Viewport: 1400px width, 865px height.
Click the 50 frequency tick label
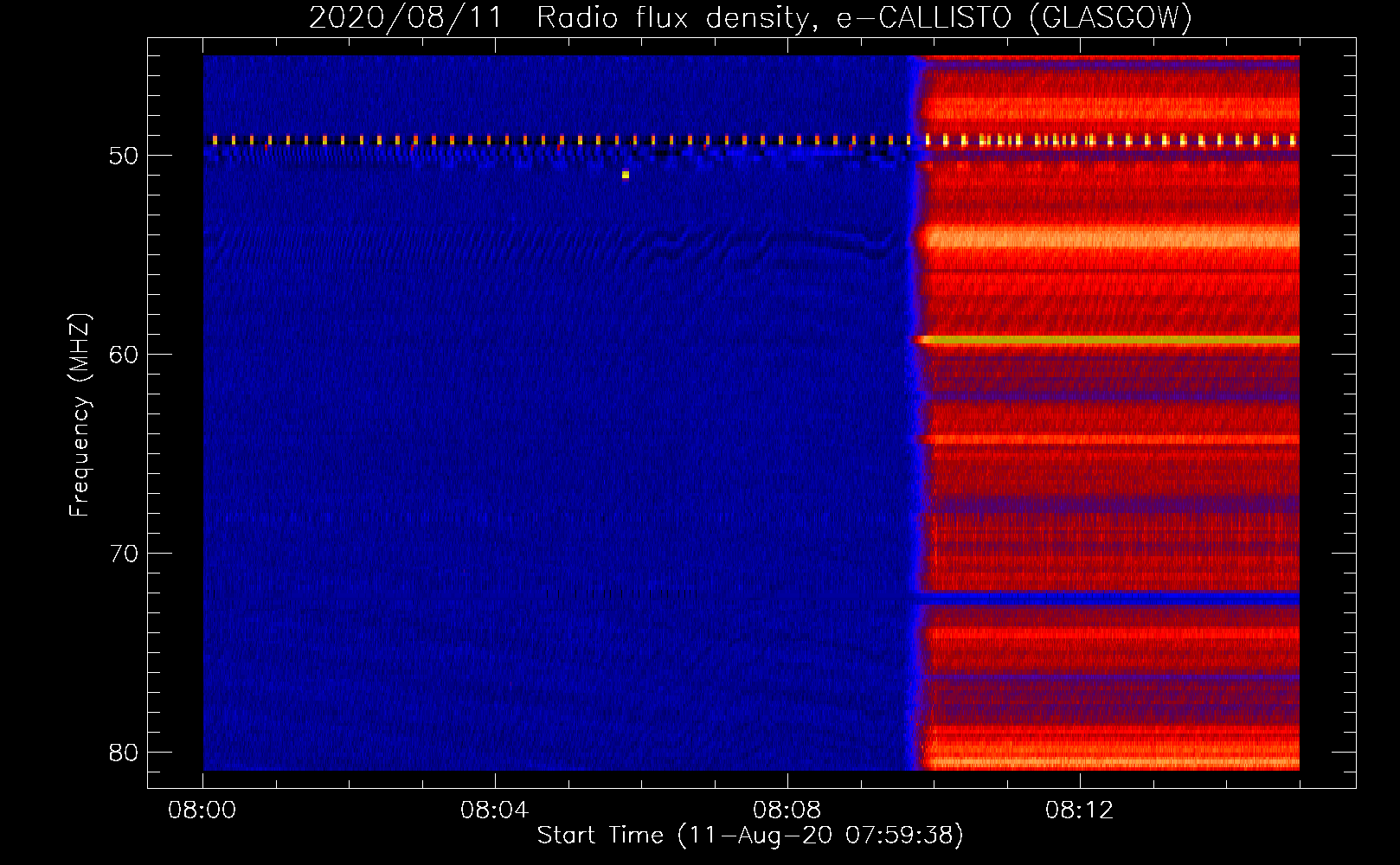click(124, 156)
